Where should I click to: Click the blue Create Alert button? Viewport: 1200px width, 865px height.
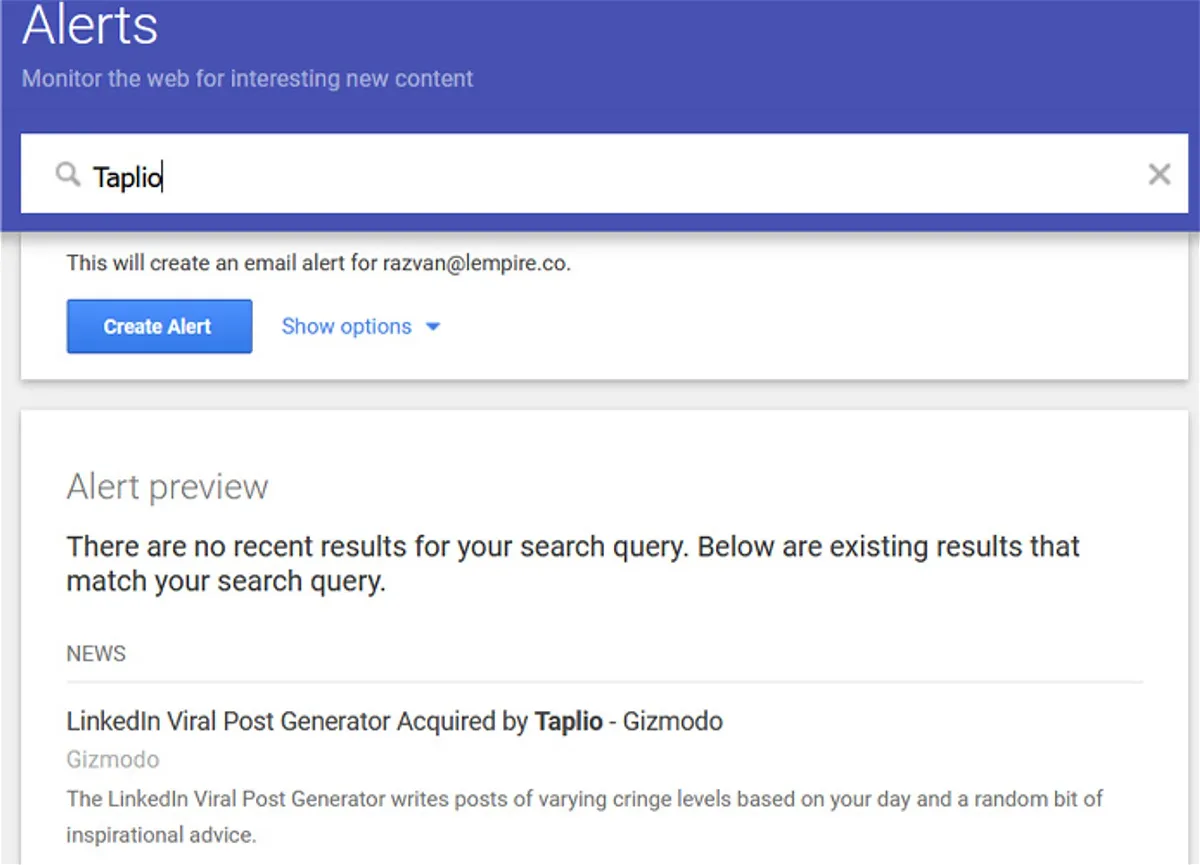point(159,326)
